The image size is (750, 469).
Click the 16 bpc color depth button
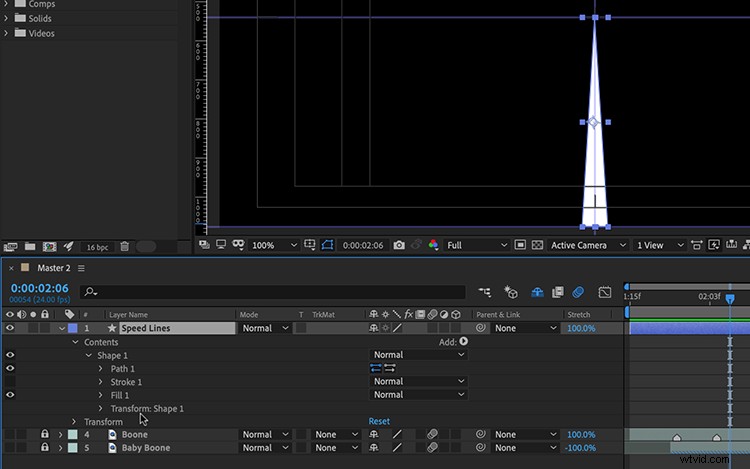[97, 247]
